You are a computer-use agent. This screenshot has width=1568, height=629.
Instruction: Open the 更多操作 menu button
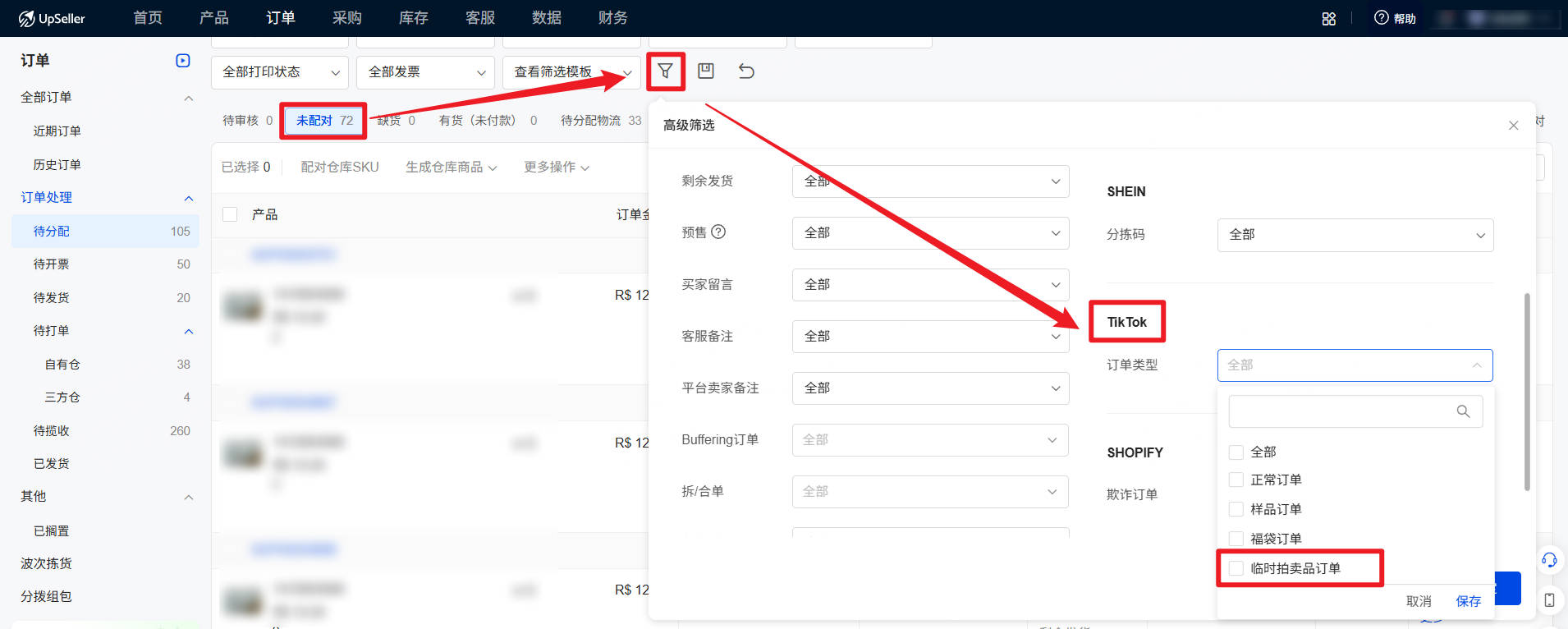[x=557, y=167]
